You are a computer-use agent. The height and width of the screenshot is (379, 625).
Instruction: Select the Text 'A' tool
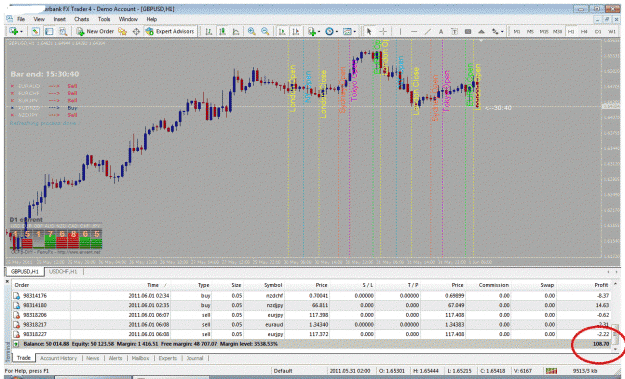point(441,31)
